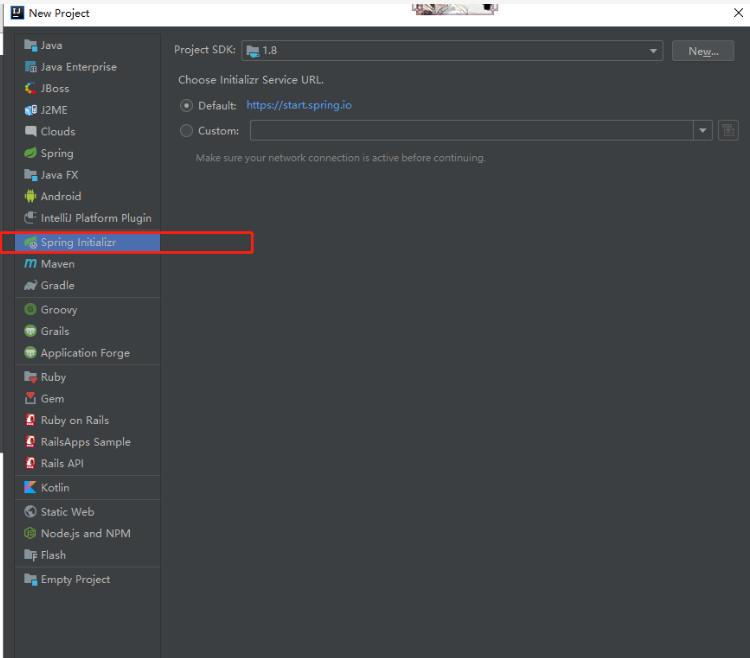This screenshot has height=658, width=750.
Task: Expand the Custom URL history dropdown arrow
Action: [703, 131]
